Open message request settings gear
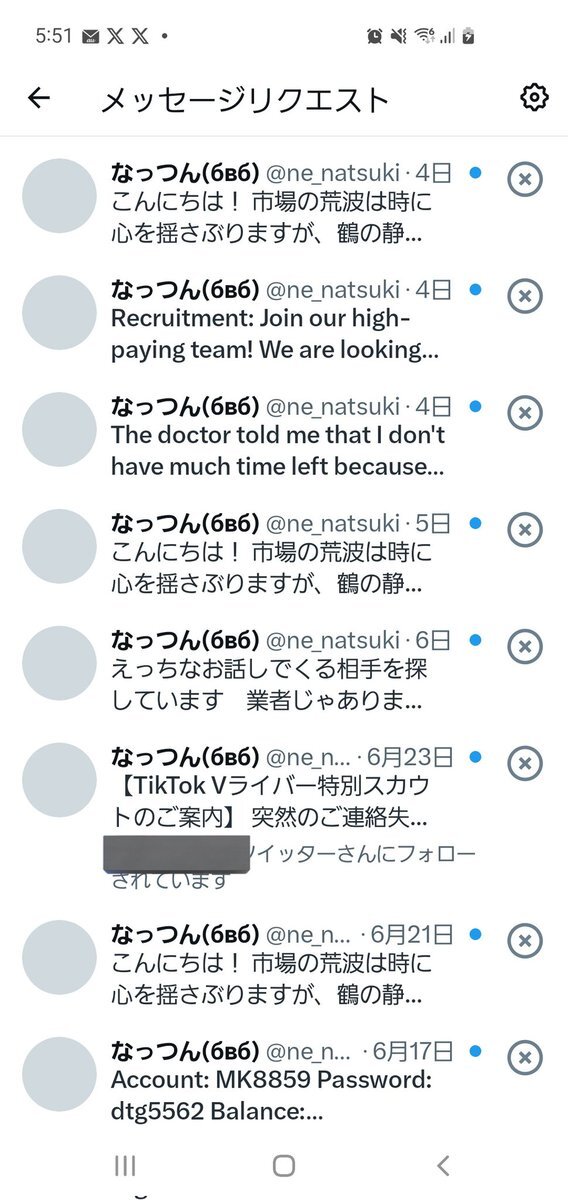Viewport: 568px width, 1200px height. point(535,97)
